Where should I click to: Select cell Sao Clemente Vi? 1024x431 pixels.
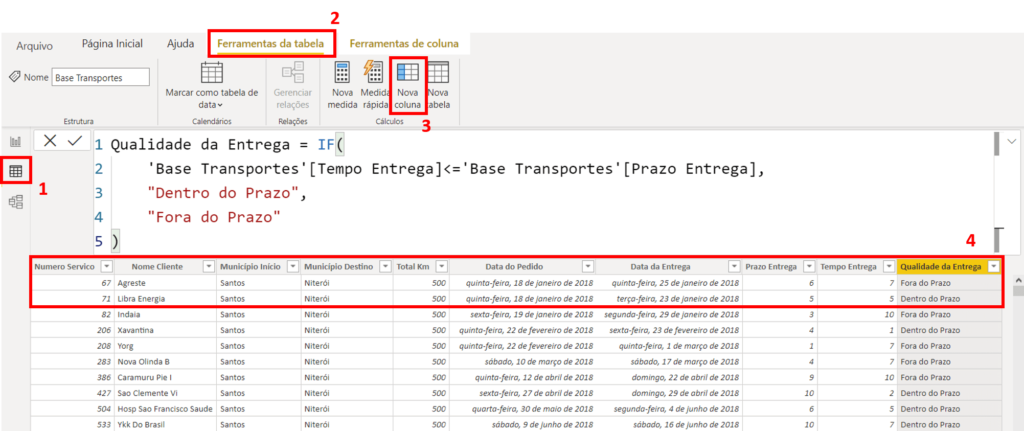pyautogui.click(x=166, y=393)
